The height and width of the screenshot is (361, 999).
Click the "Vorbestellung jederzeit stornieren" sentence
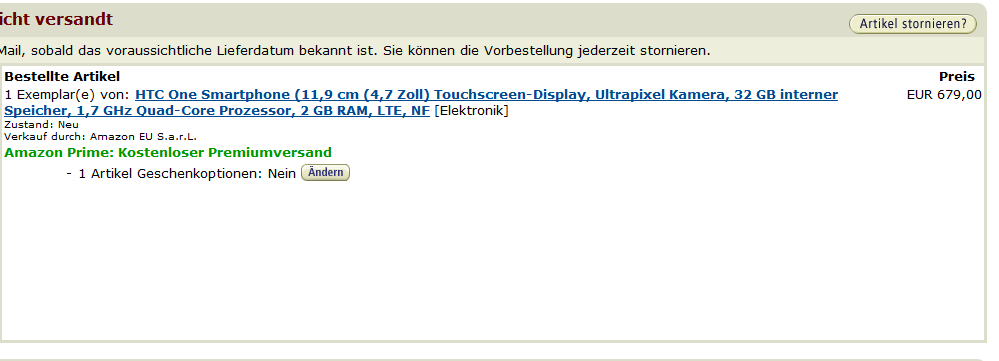pos(597,51)
